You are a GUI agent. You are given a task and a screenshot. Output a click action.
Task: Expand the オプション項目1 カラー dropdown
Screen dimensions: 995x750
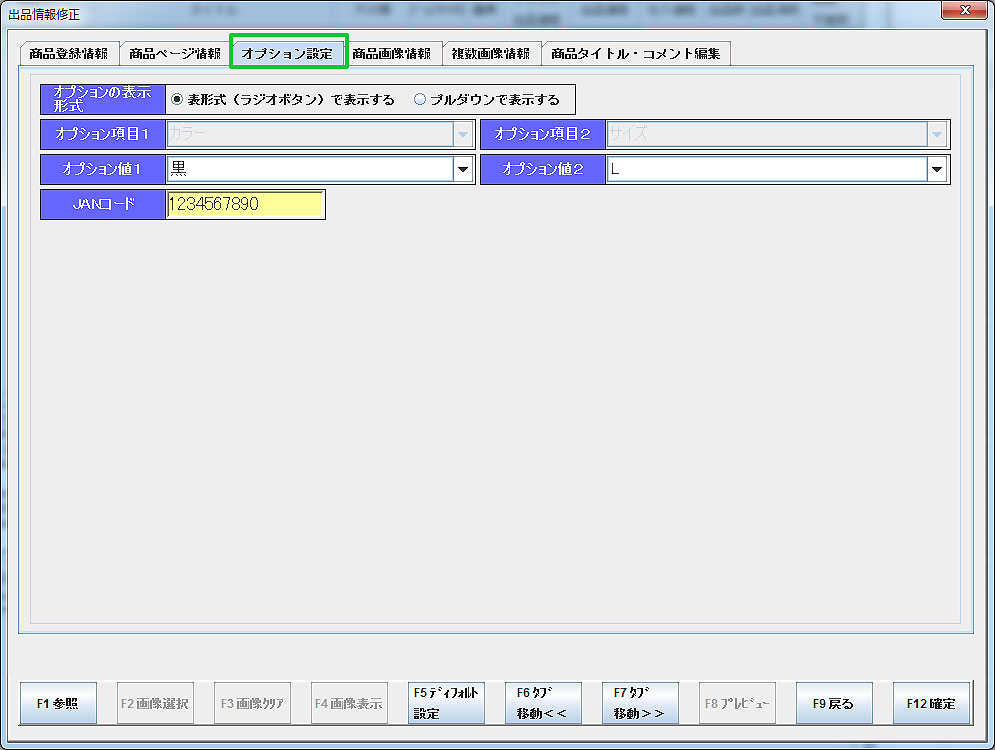[x=462, y=134]
